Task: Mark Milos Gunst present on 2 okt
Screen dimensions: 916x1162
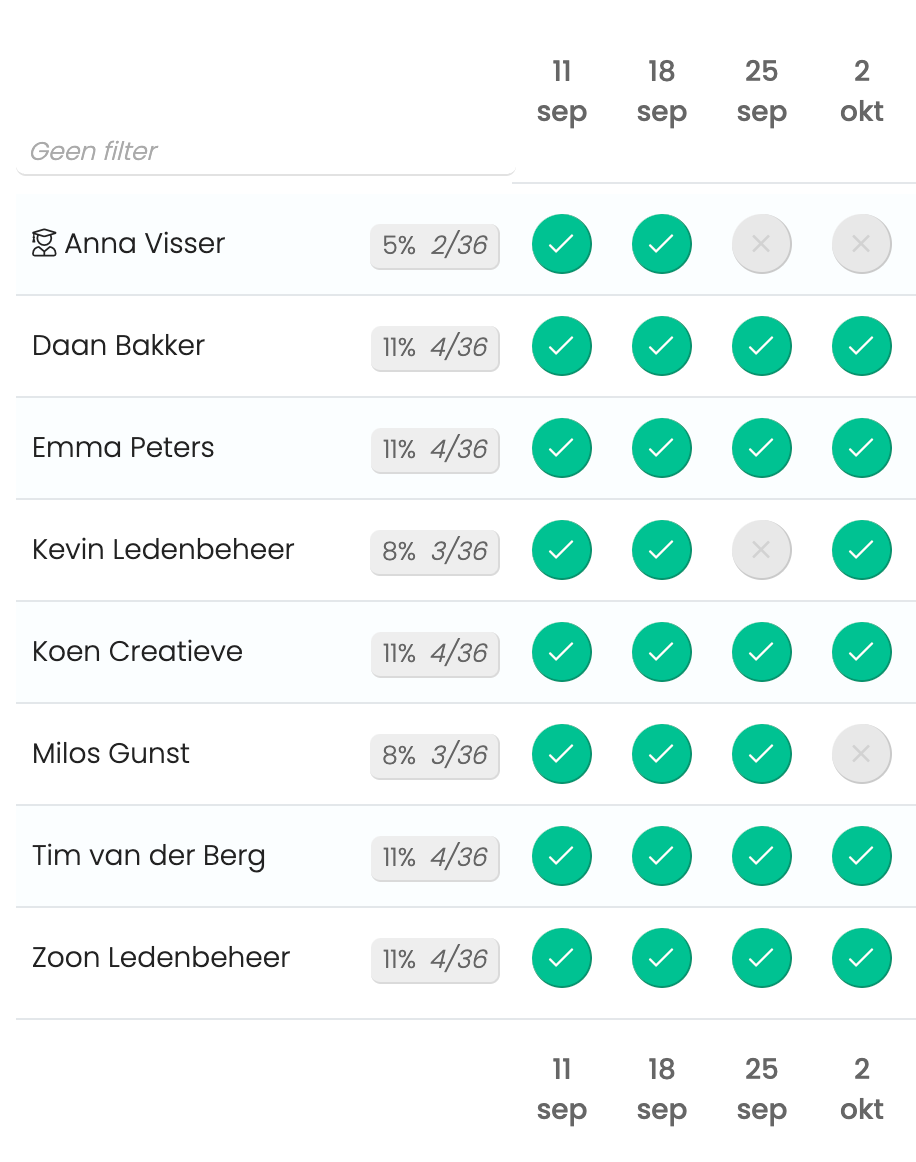Action: [861, 754]
